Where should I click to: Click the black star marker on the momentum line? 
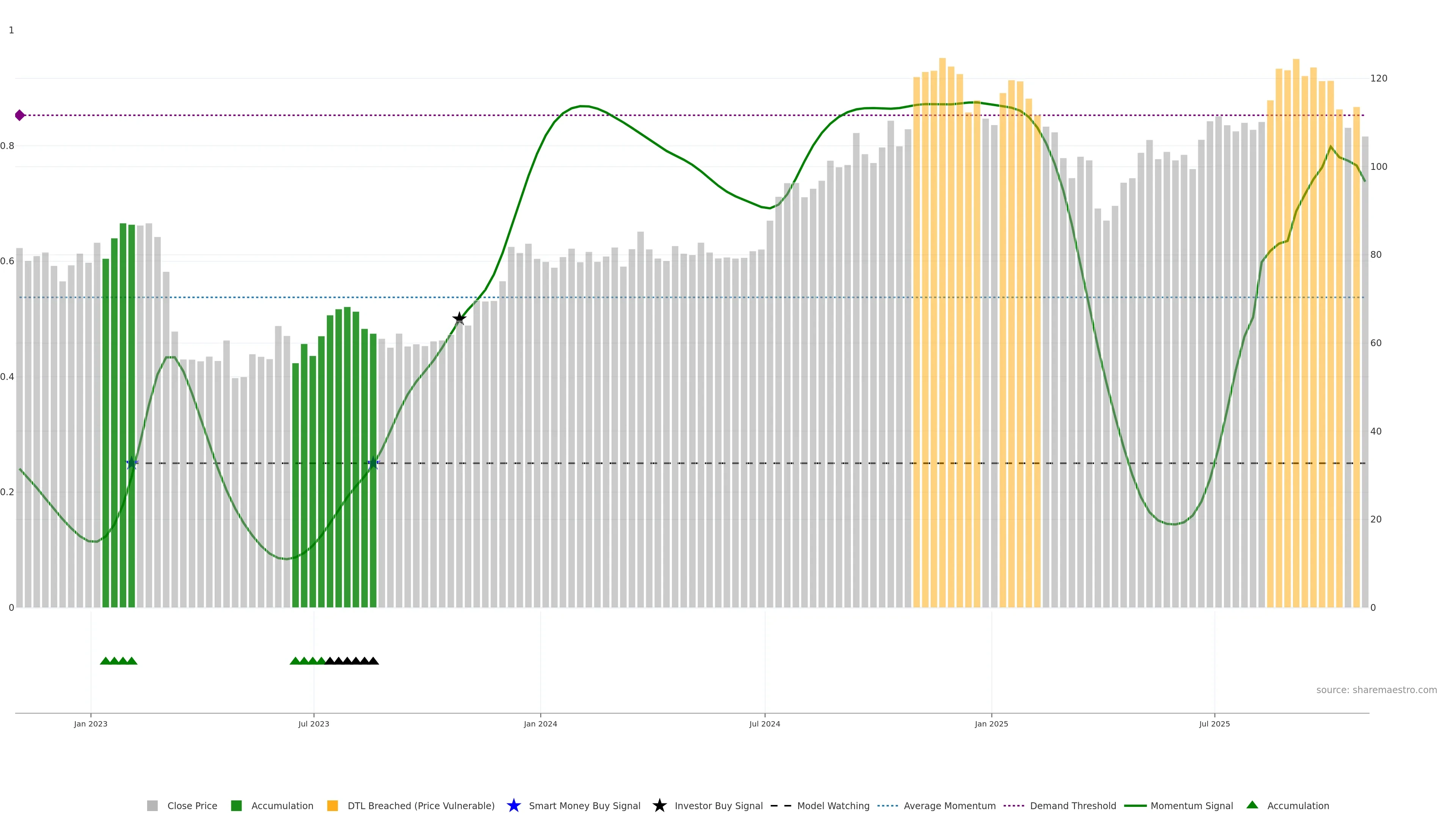[459, 318]
